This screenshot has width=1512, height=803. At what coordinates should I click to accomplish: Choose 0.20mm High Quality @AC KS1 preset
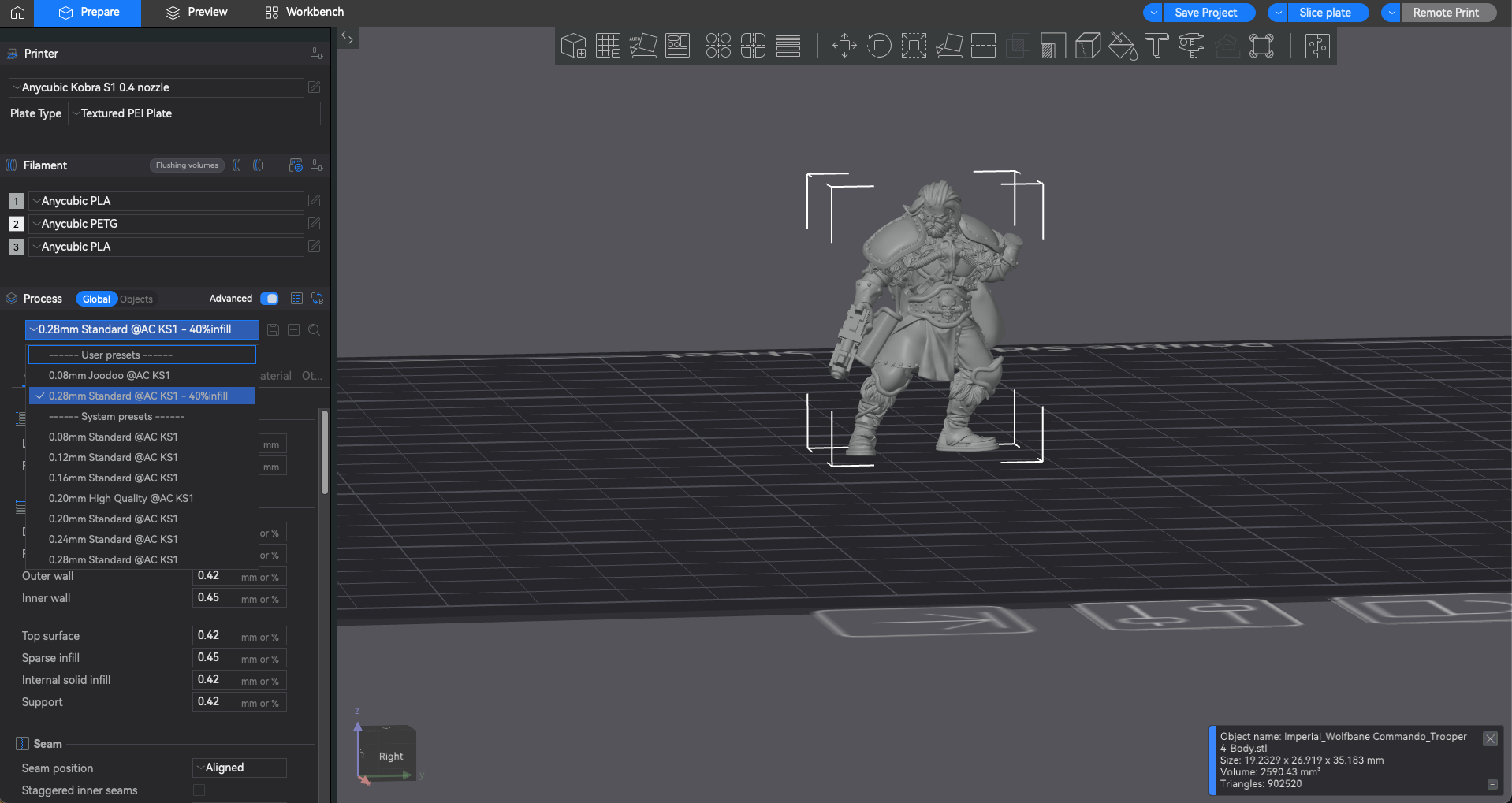pyautogui.click(x=121, y=498)
